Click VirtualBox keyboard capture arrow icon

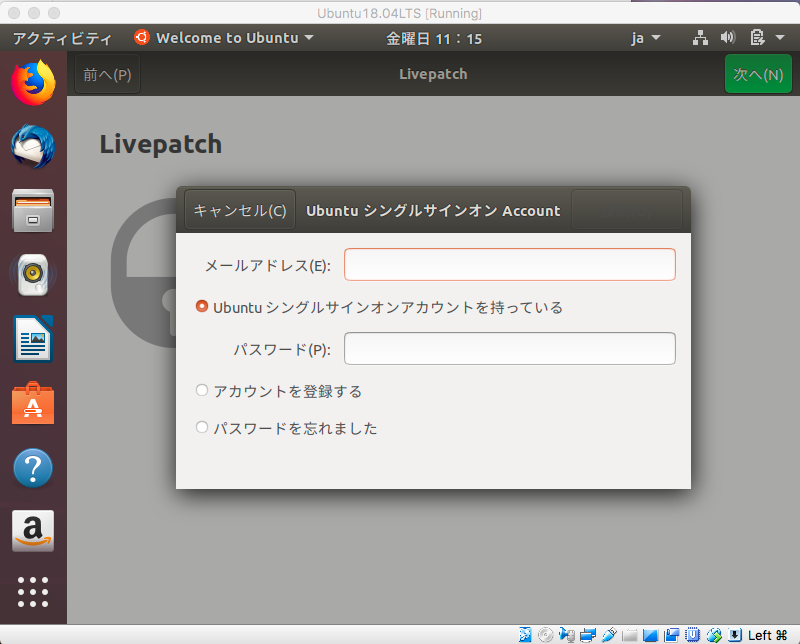click(x=735, y=635)
